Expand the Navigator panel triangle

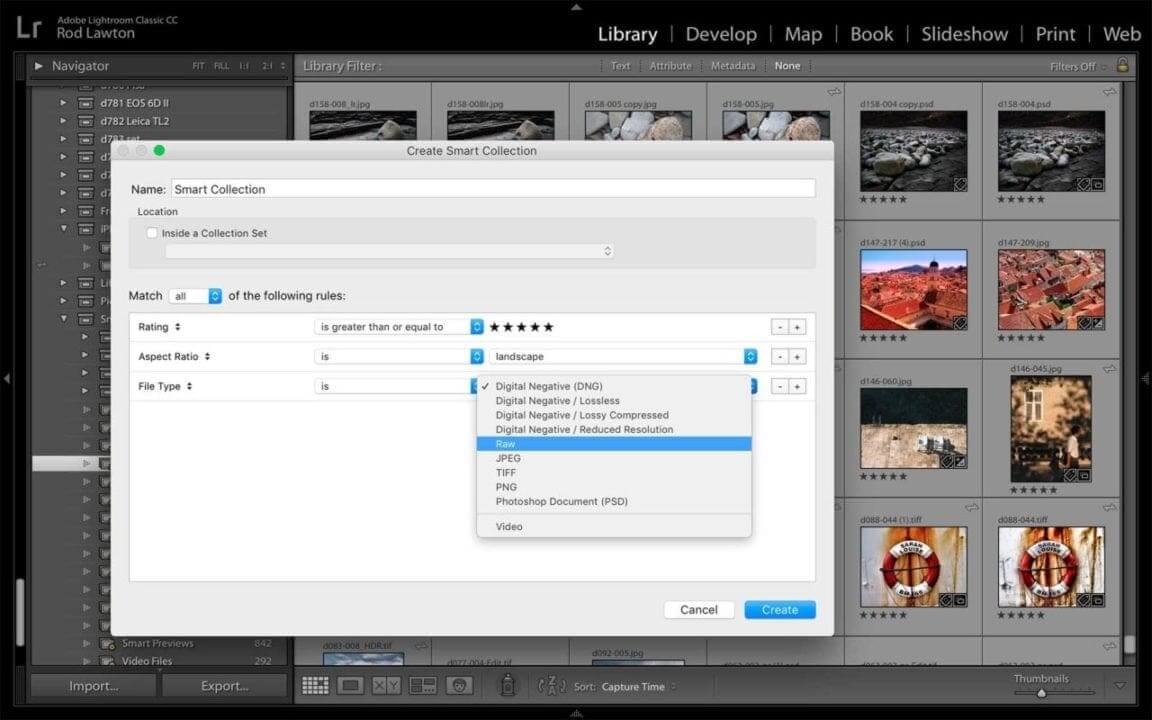click(x=39, y=65)
